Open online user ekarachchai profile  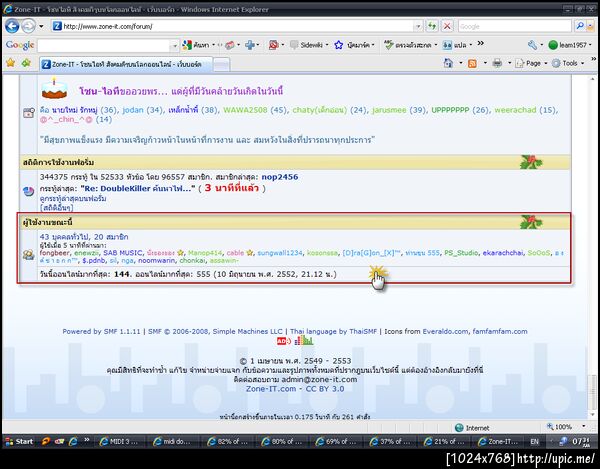502,253
